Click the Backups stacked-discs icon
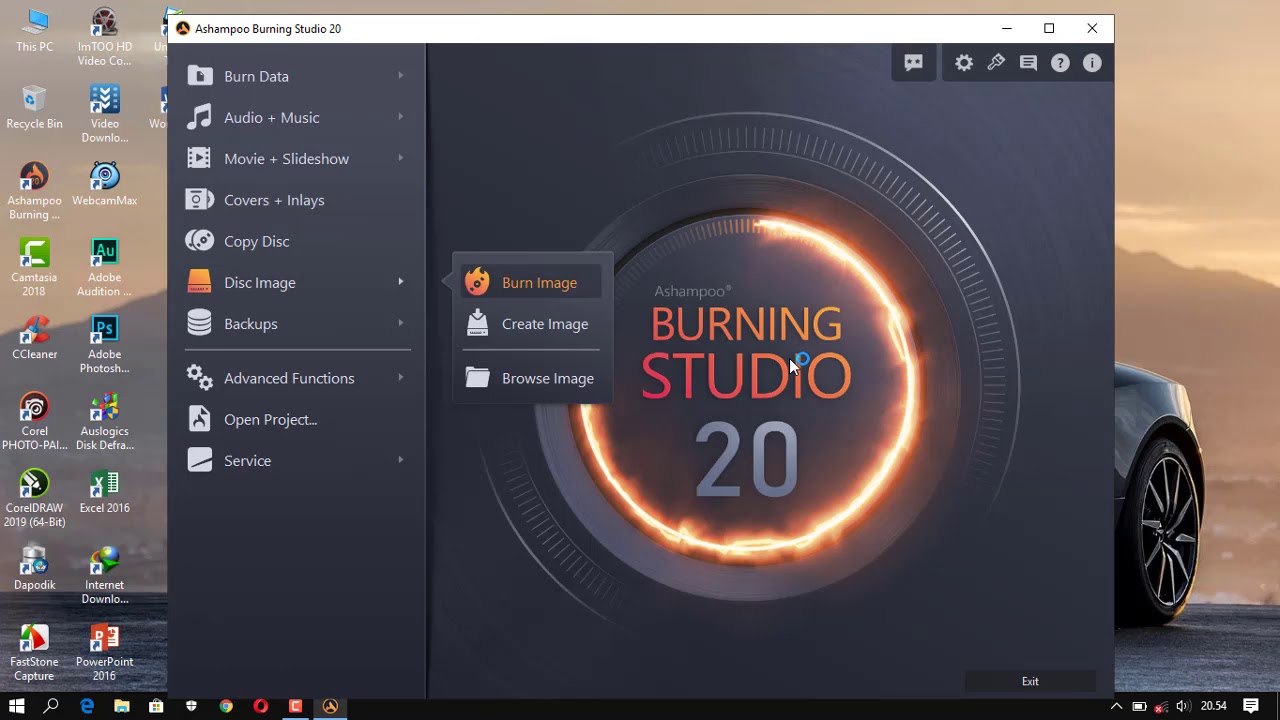The height and width of the screenshot is (720, 1280). pyautogui.click(x=200, y=323)
